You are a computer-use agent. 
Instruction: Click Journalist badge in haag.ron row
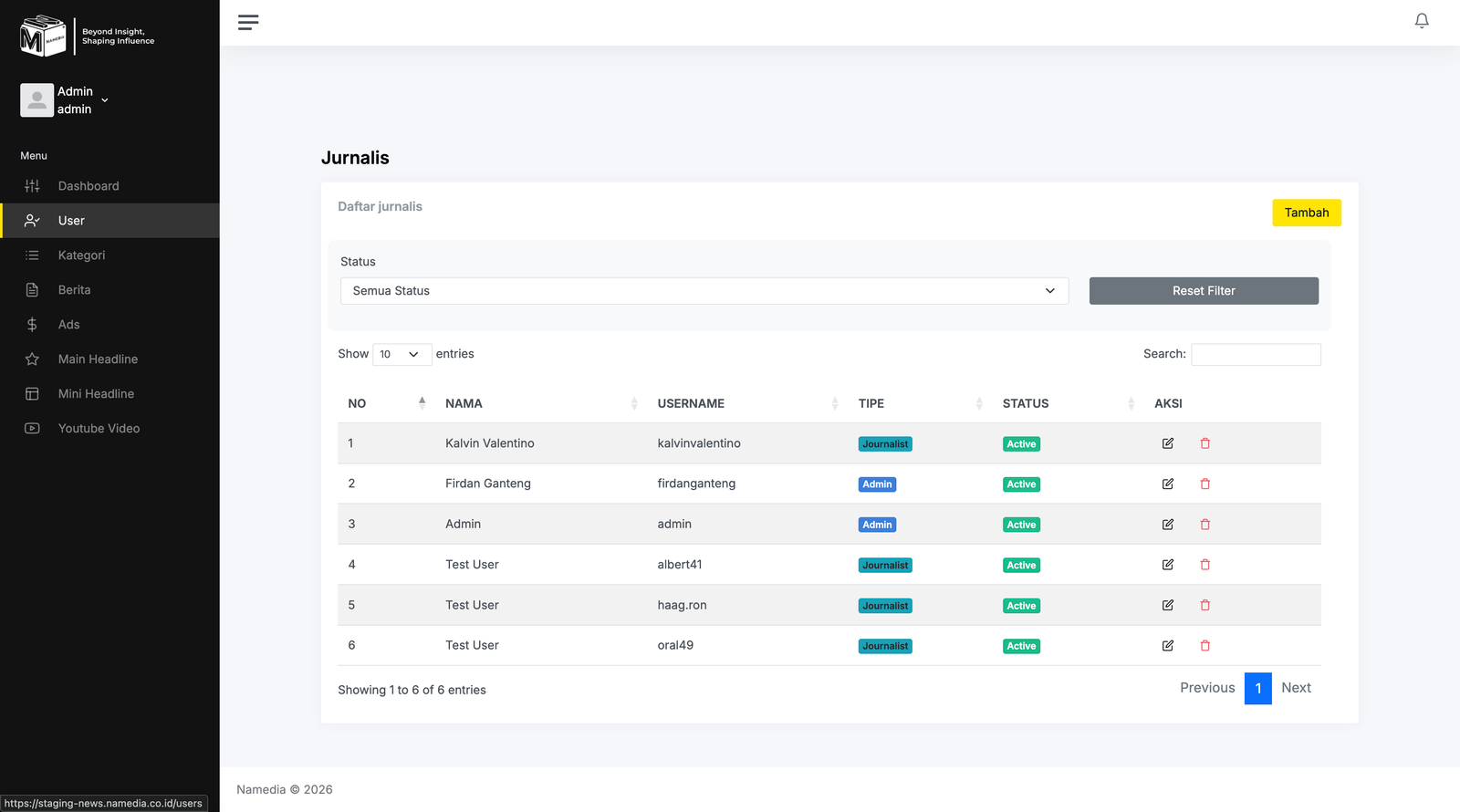click(x=885, y=606)
